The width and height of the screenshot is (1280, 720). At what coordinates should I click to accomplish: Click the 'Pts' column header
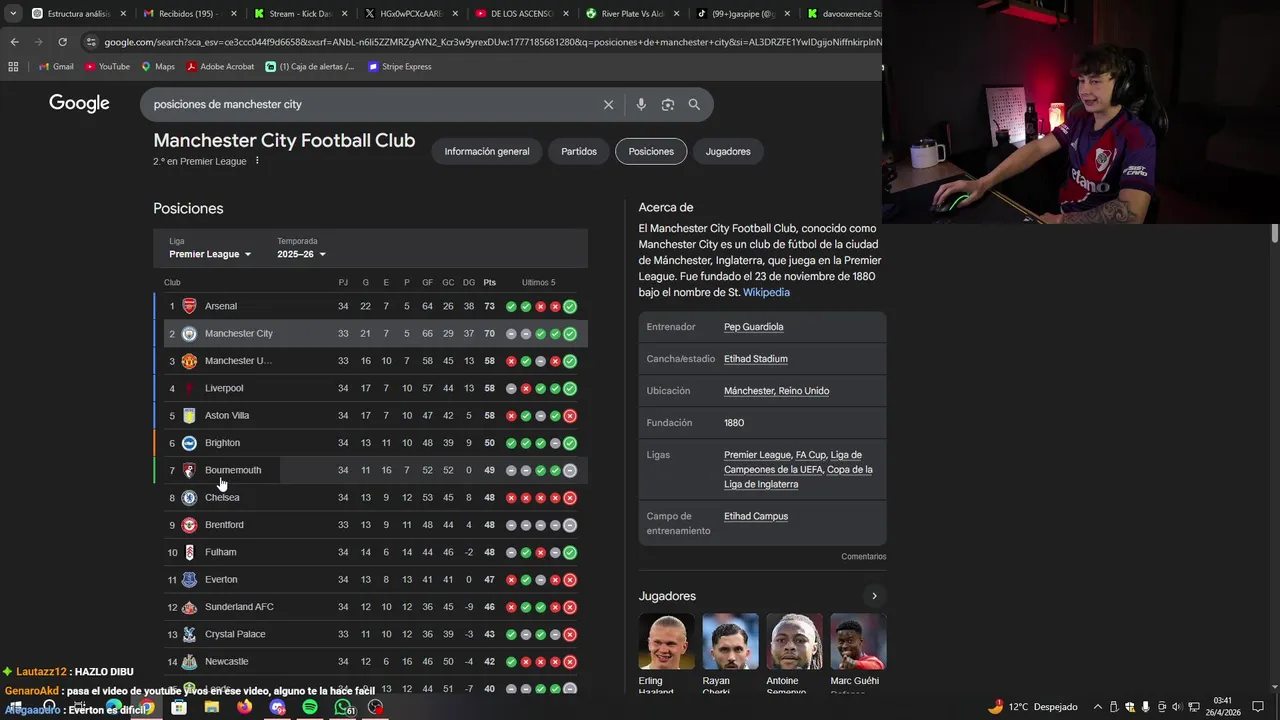489,283
